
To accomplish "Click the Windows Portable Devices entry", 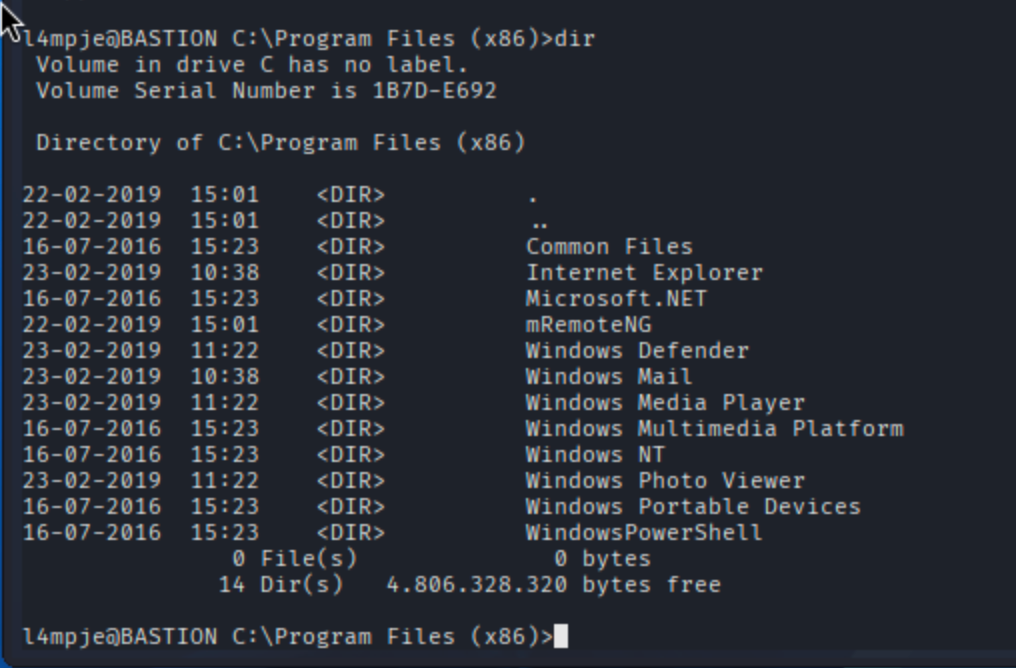I will pos(693,507).
